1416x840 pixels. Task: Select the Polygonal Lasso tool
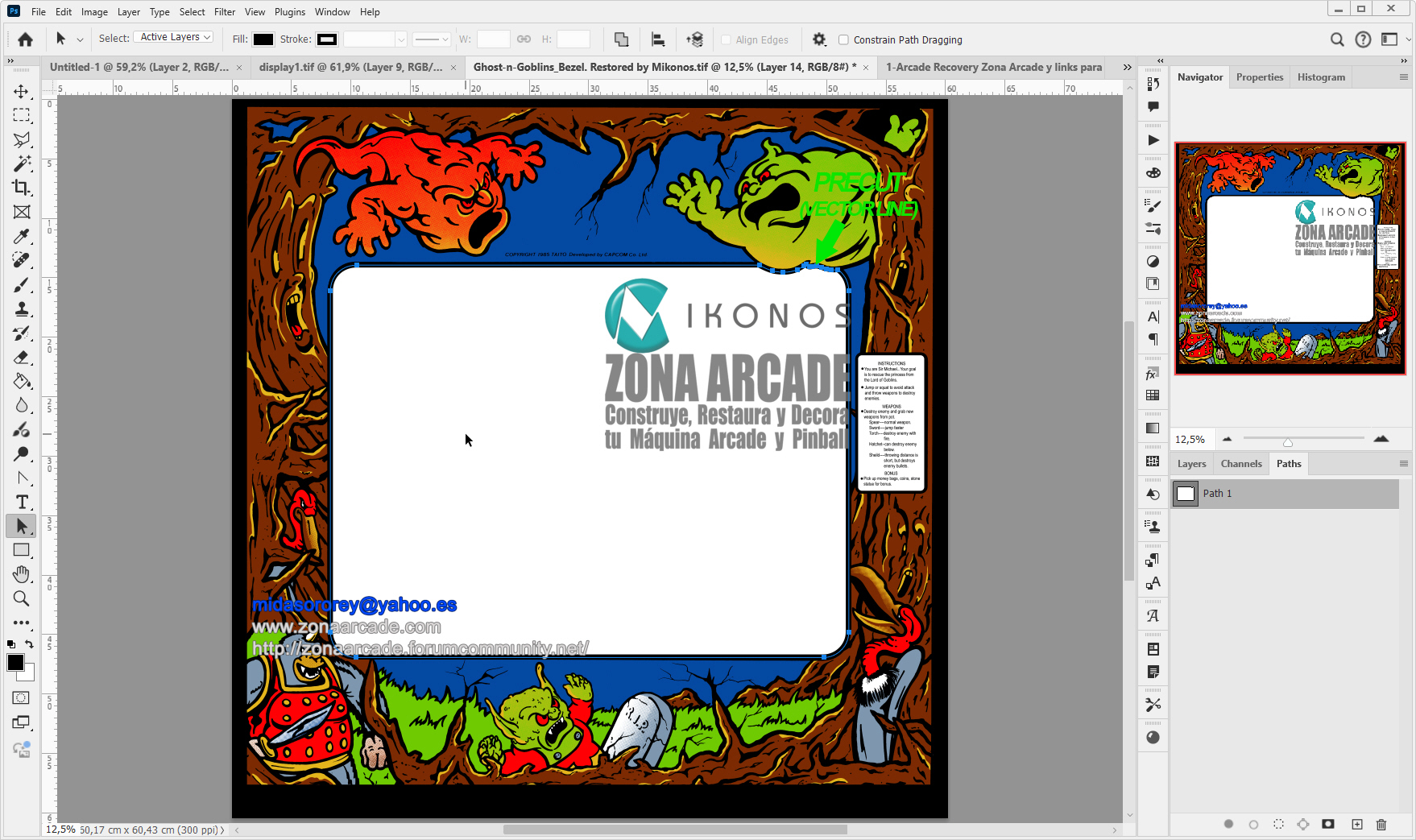pos(22,139)
